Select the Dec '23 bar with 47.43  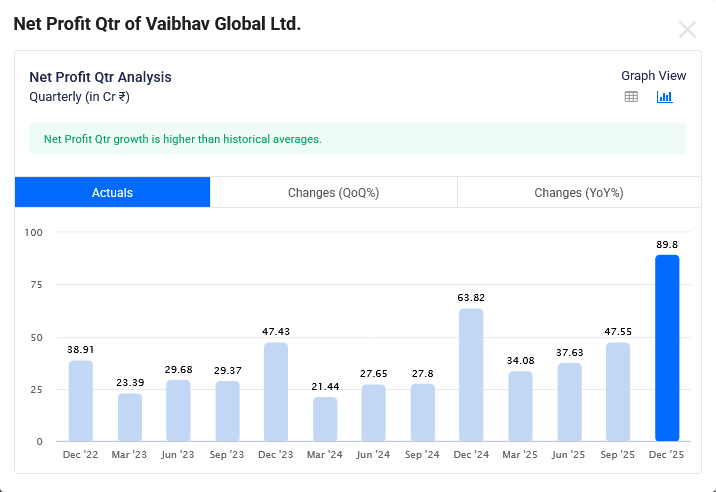click(x=276, y=392)
